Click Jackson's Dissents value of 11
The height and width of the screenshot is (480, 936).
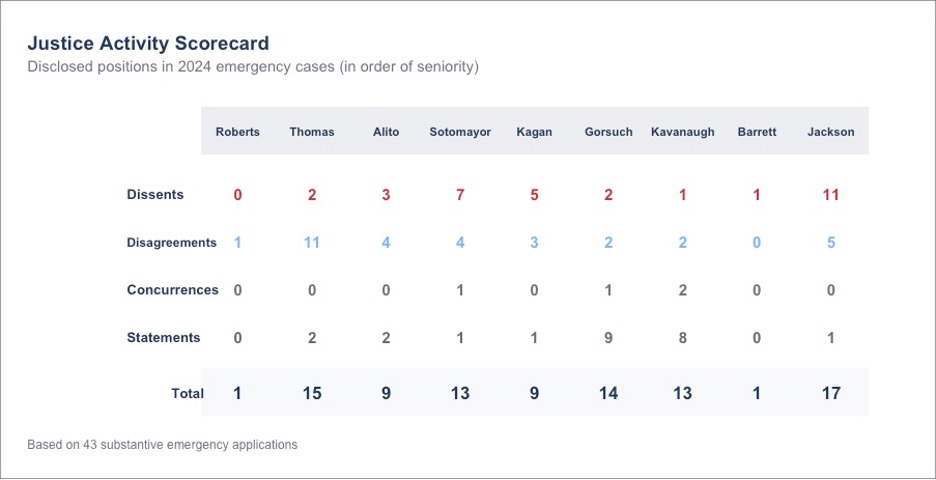tap(831, 195)
